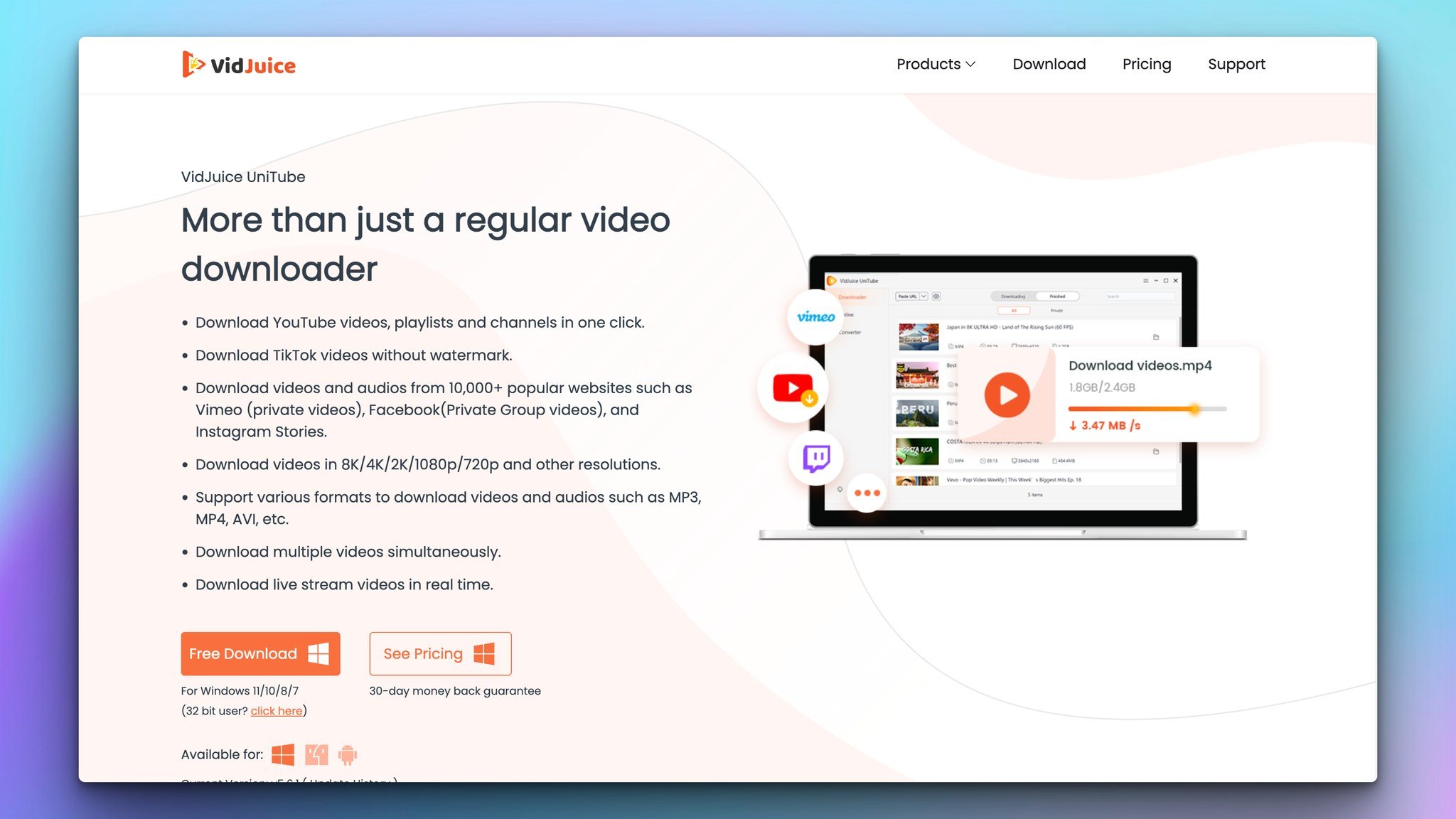1456x819 pixels.
Task: Click the Pricing navigation menu item
Action: pos(1147,64)
